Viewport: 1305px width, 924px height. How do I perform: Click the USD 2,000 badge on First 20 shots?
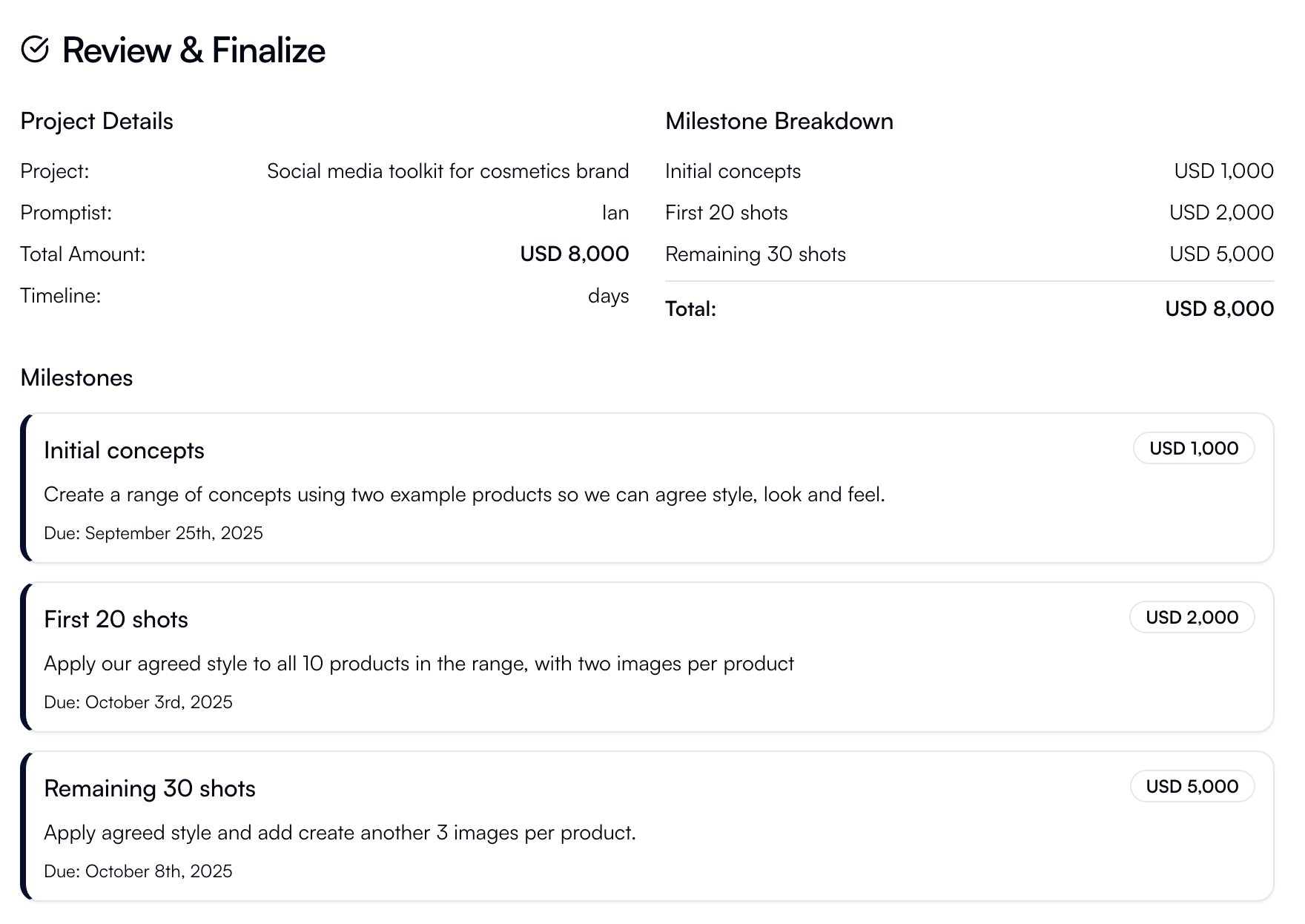pyautogui.click(x=1192, y=617)
